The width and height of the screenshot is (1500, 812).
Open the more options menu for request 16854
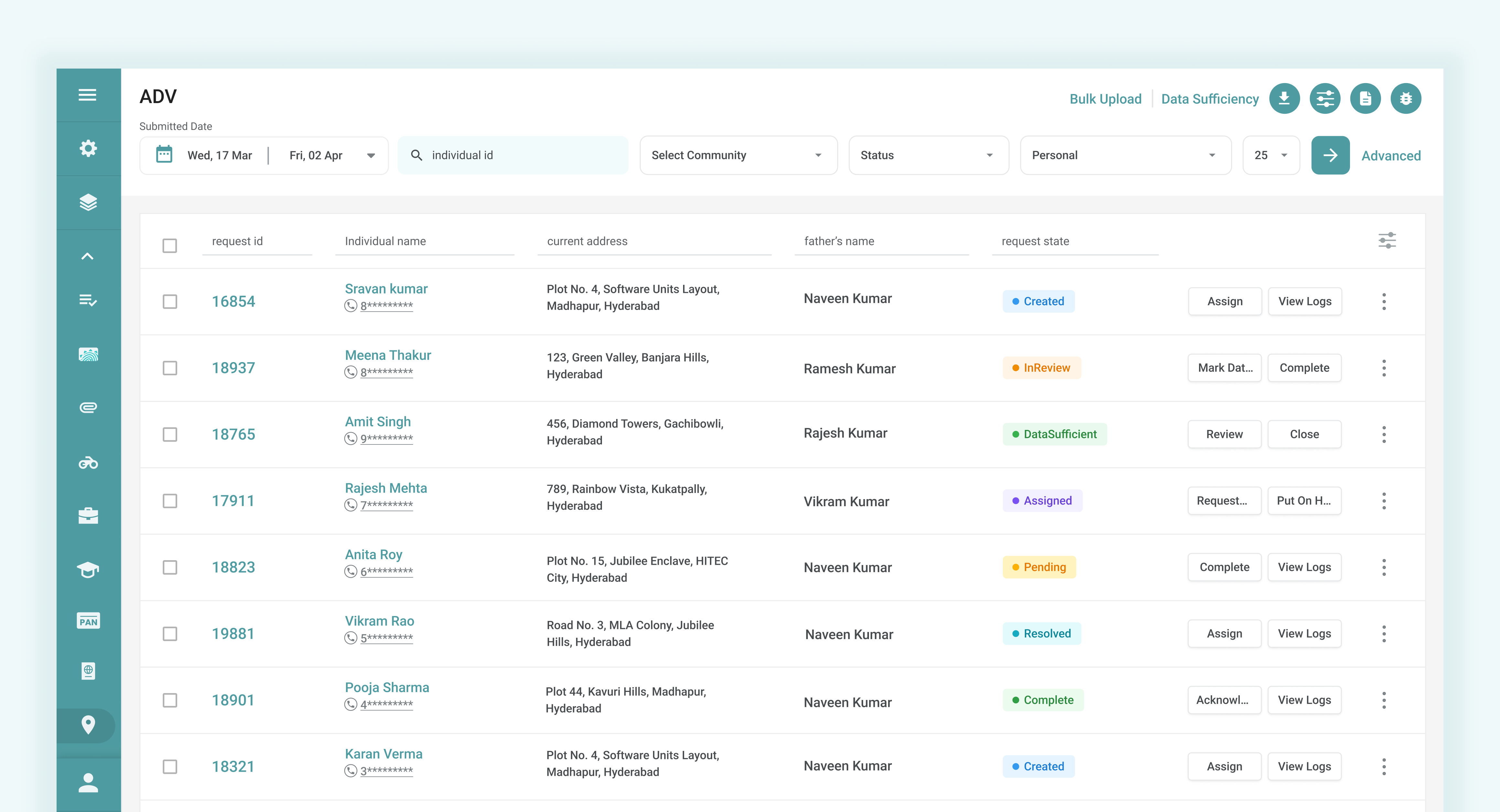point(1384,301)
